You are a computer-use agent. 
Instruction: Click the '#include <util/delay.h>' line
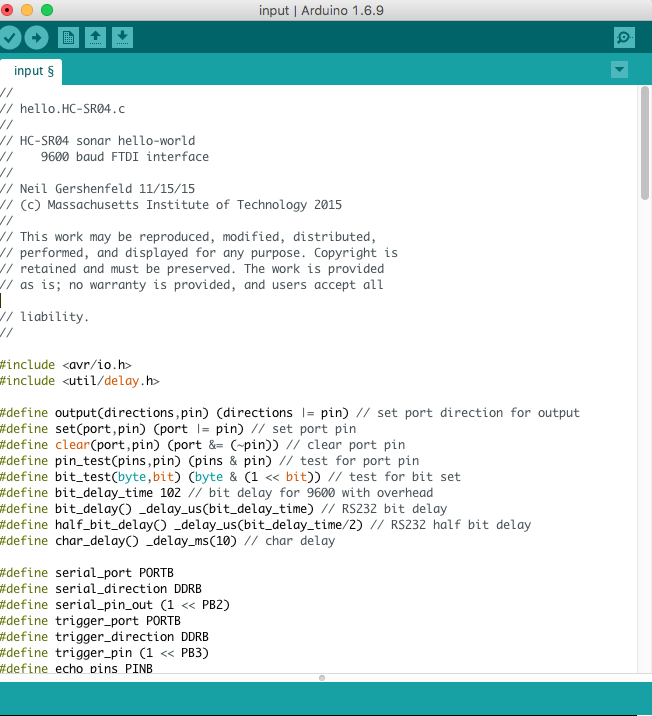tap(80, 381)
